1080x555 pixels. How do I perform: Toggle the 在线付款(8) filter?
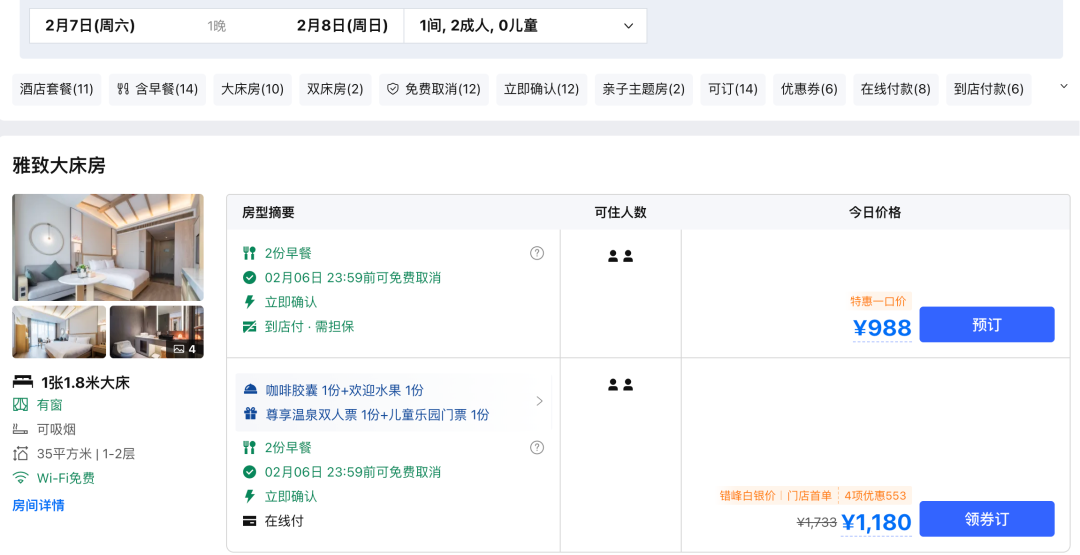tap(896, 90)
